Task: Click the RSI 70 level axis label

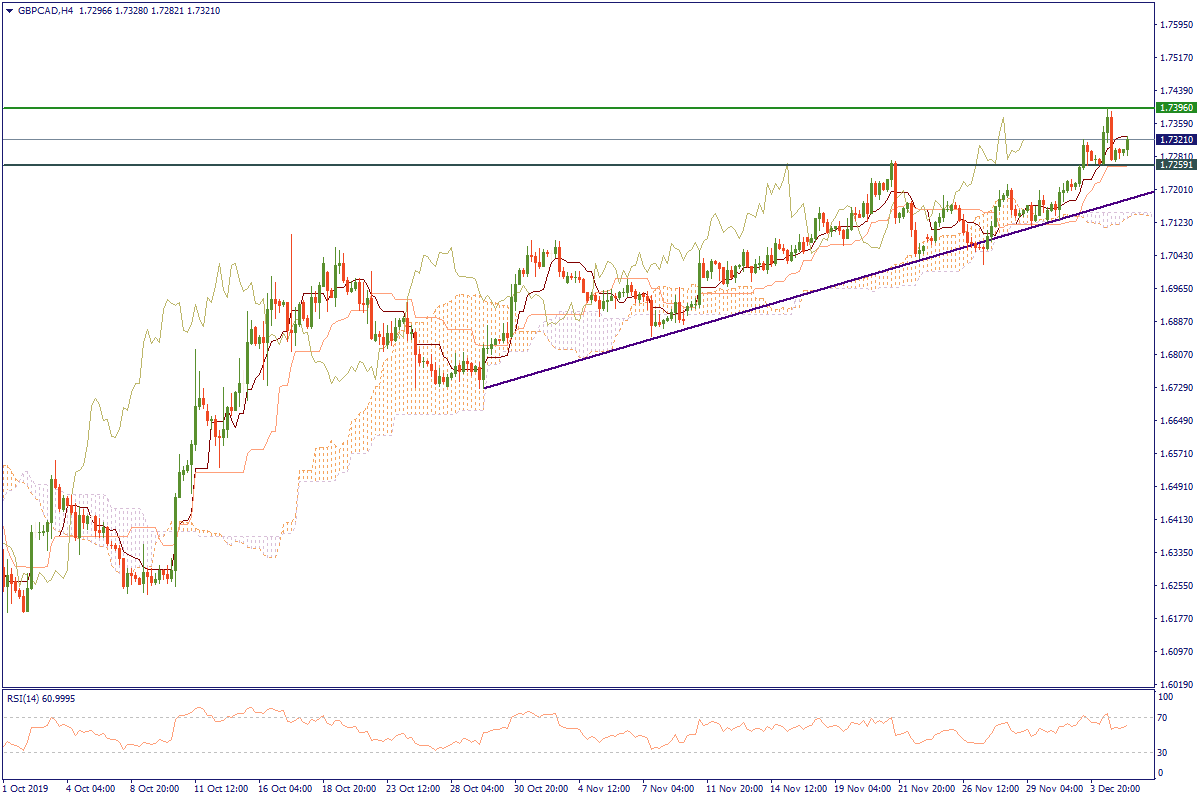Action: coord(1164,718)
